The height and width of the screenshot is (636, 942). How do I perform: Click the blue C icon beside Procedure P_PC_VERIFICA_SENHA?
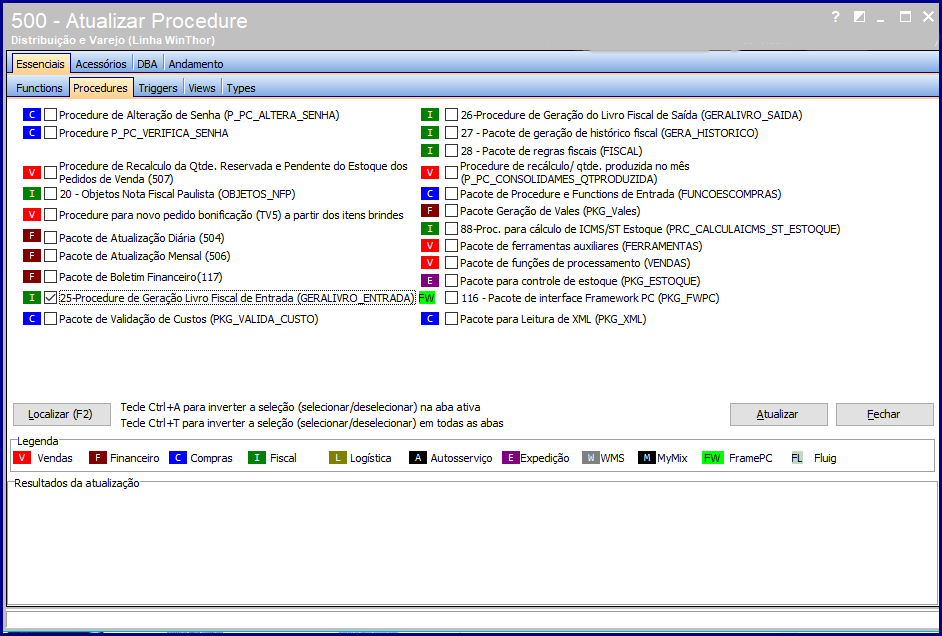[x=32, y=133]
